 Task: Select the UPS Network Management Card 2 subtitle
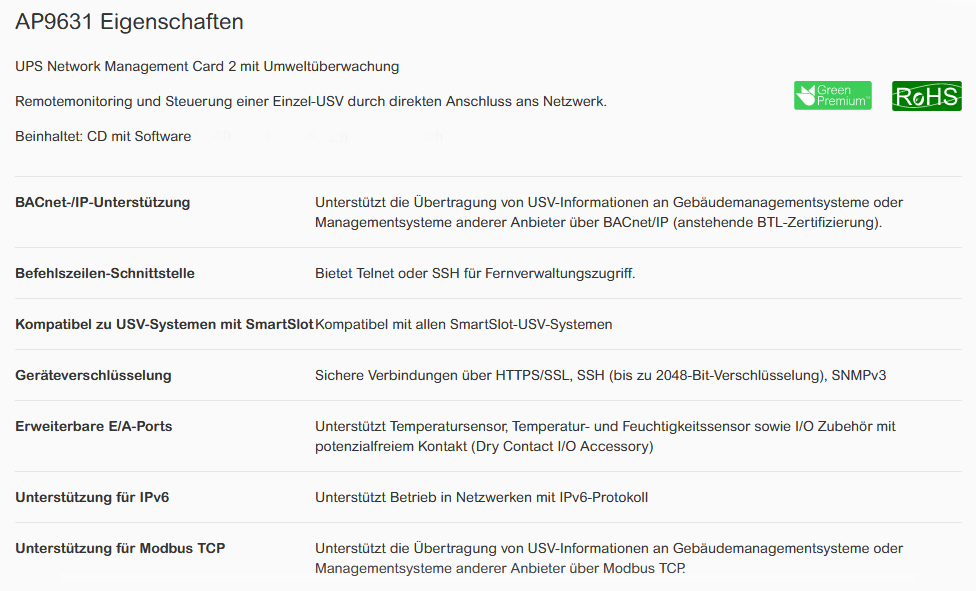207,66
